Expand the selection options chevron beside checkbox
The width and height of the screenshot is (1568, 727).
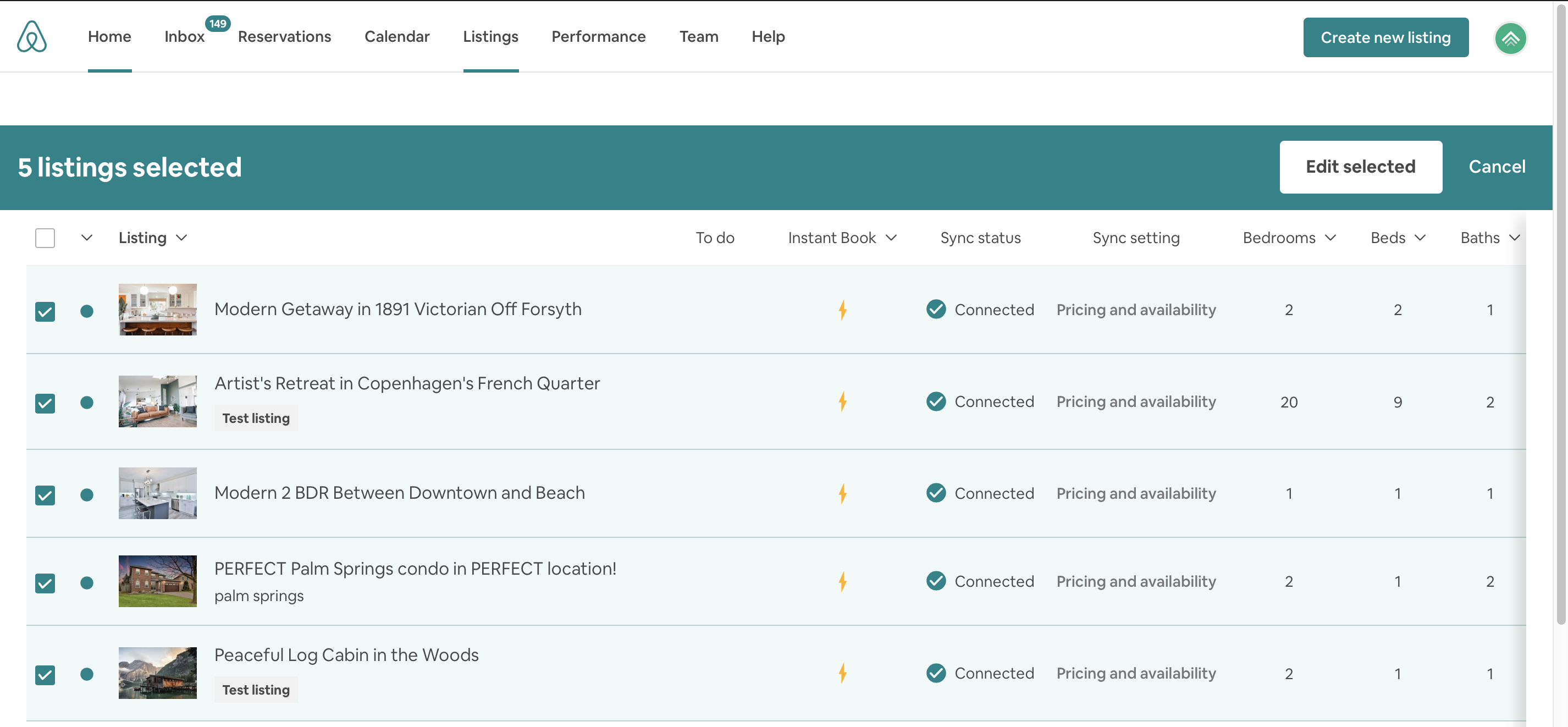point(86,238)
